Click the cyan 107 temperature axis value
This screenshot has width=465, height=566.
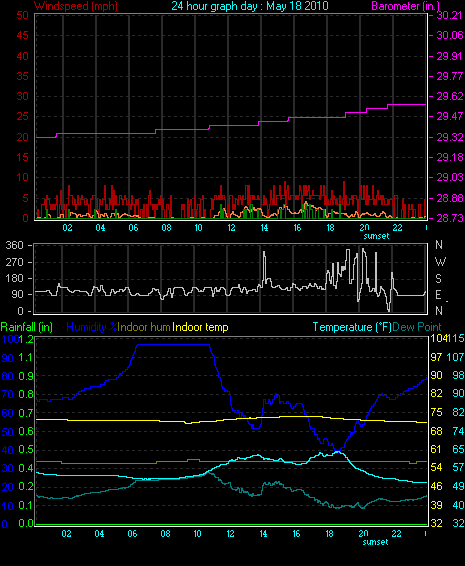click(456, 357)
